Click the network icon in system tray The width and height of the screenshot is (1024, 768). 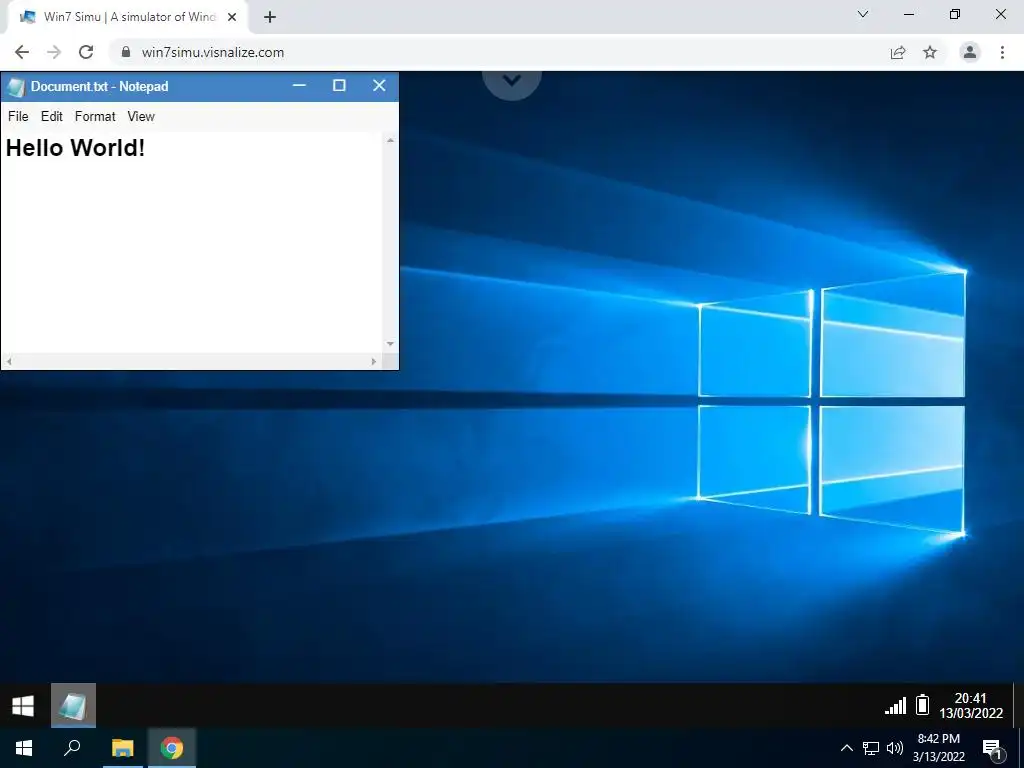point(871,748)
